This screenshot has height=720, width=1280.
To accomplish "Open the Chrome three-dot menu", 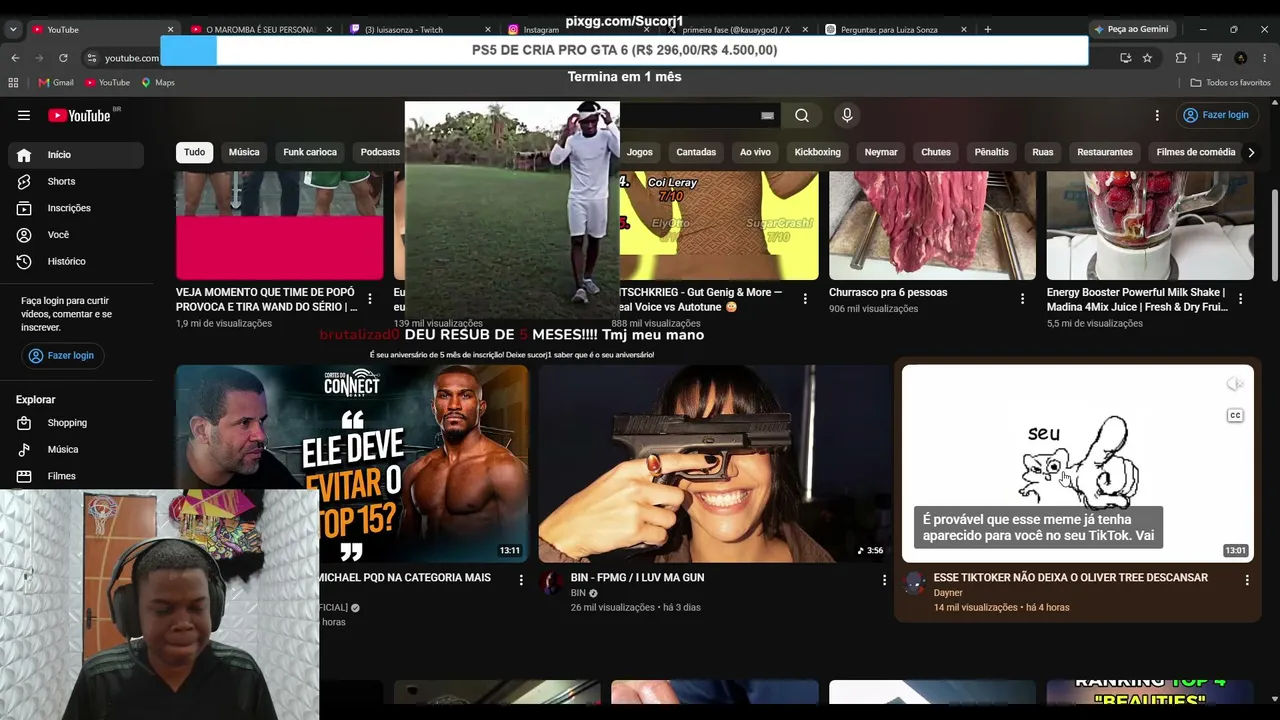I will pyautogui.click(x=1265, y=58).
